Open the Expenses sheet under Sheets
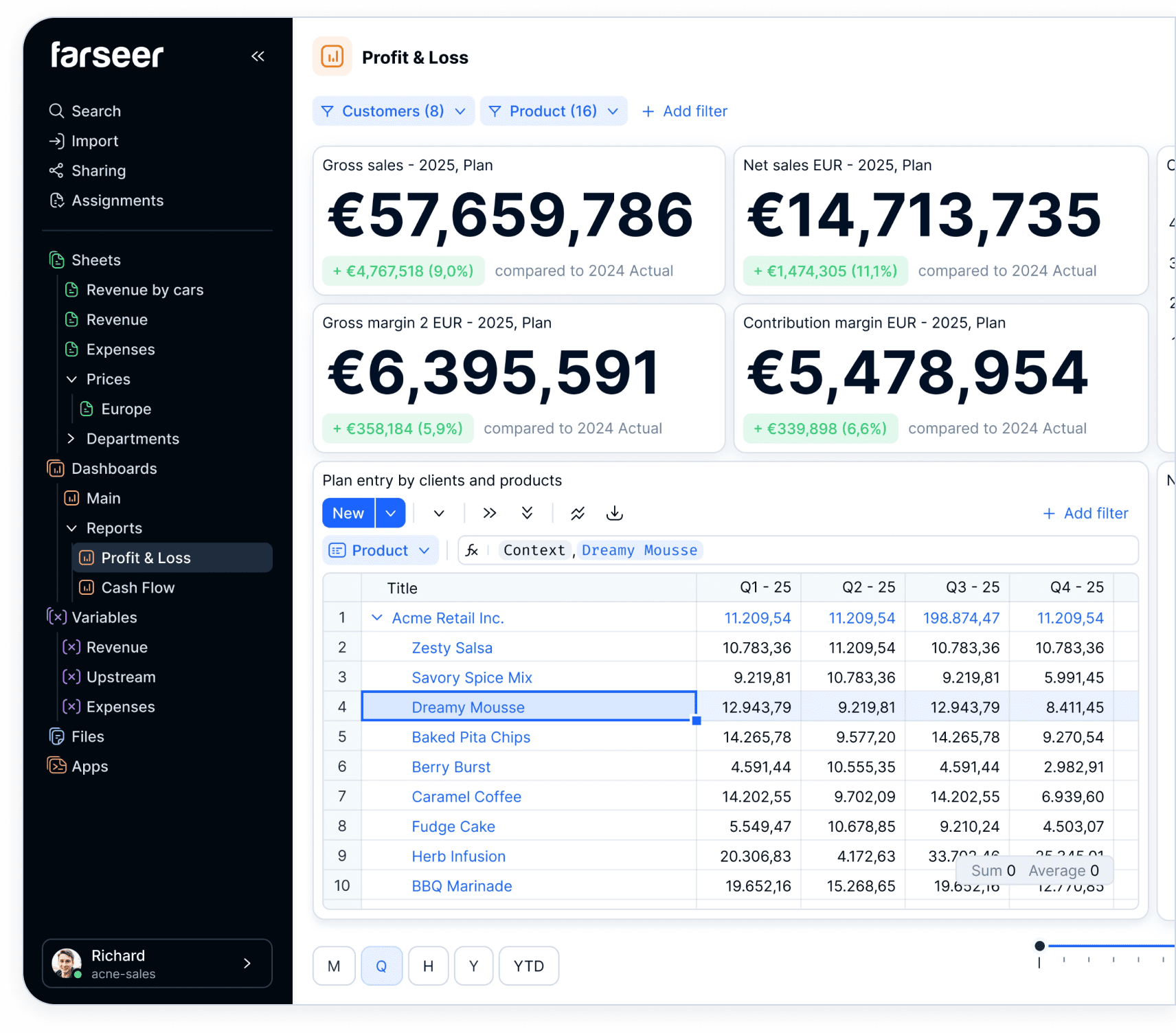1176x1033 pixels. (110, 350)
